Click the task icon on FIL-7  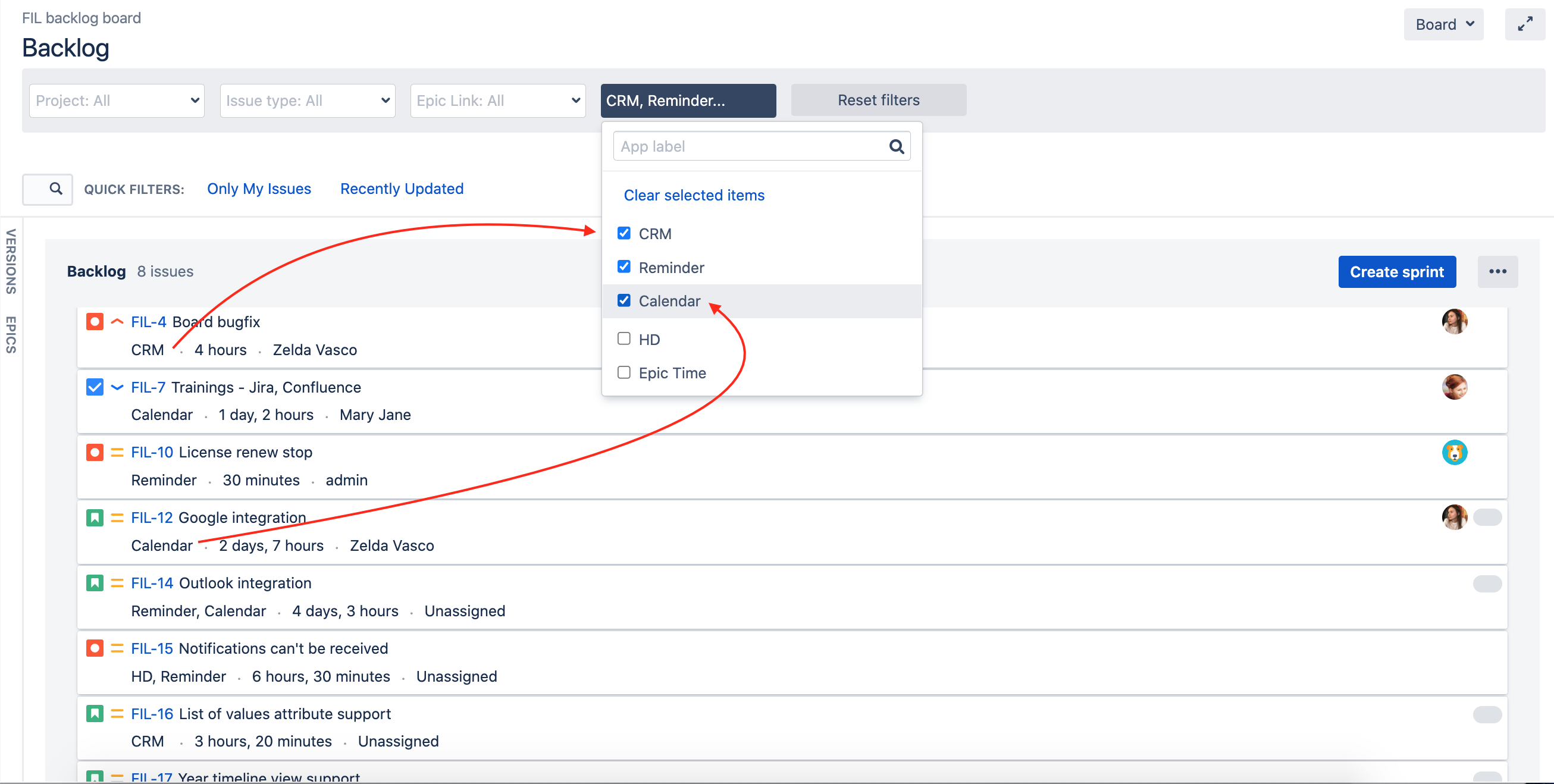point(95,387)
